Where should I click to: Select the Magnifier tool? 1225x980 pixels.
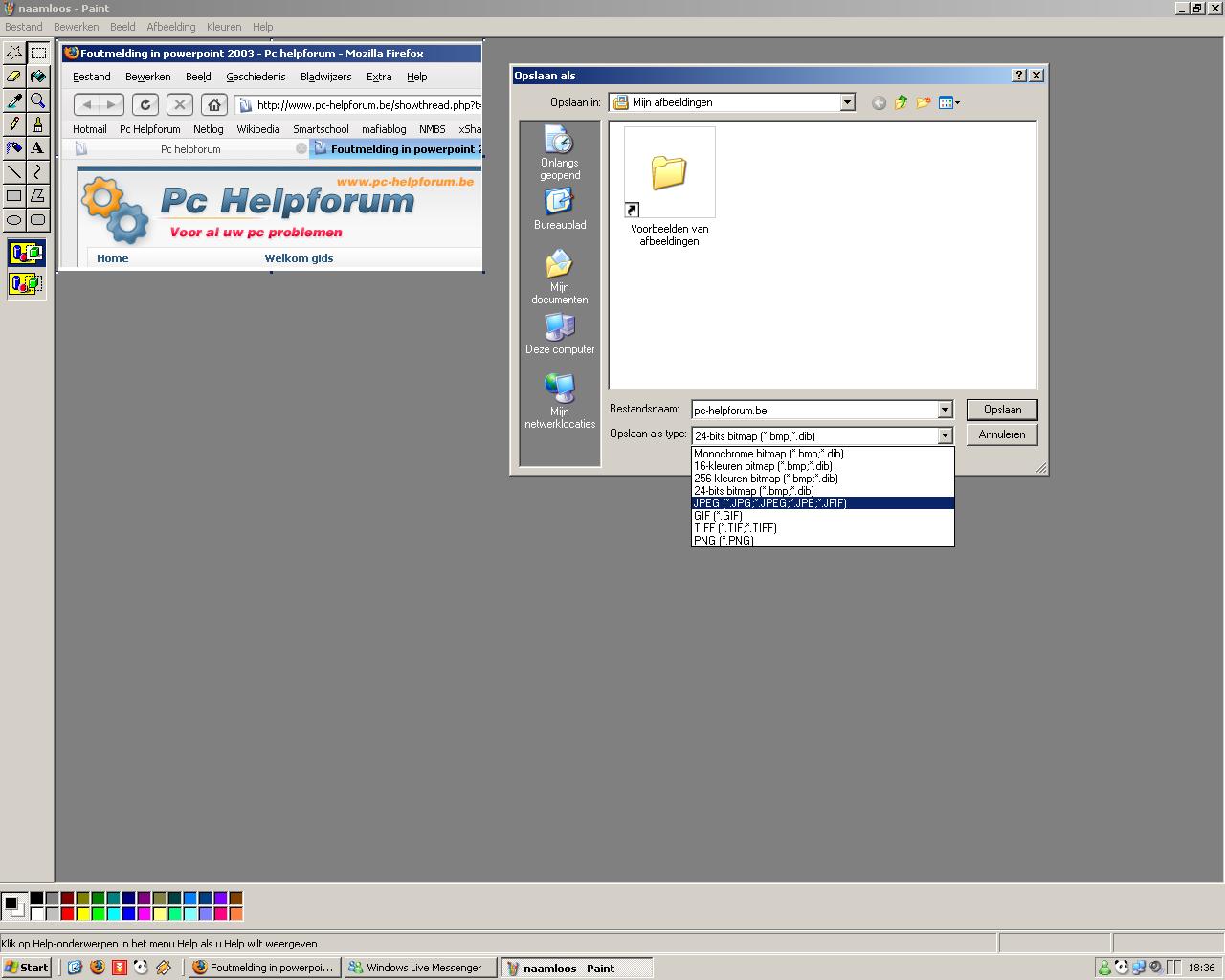(38, 100)
